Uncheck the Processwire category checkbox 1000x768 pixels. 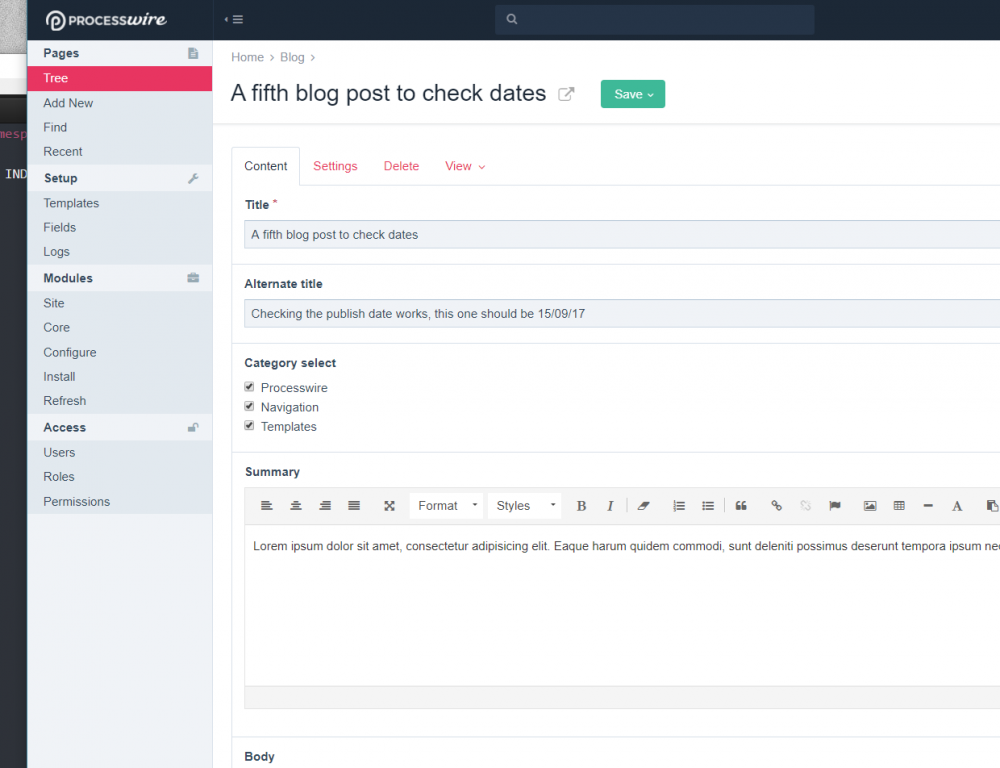pyautogui.click(x=250, y=387)
